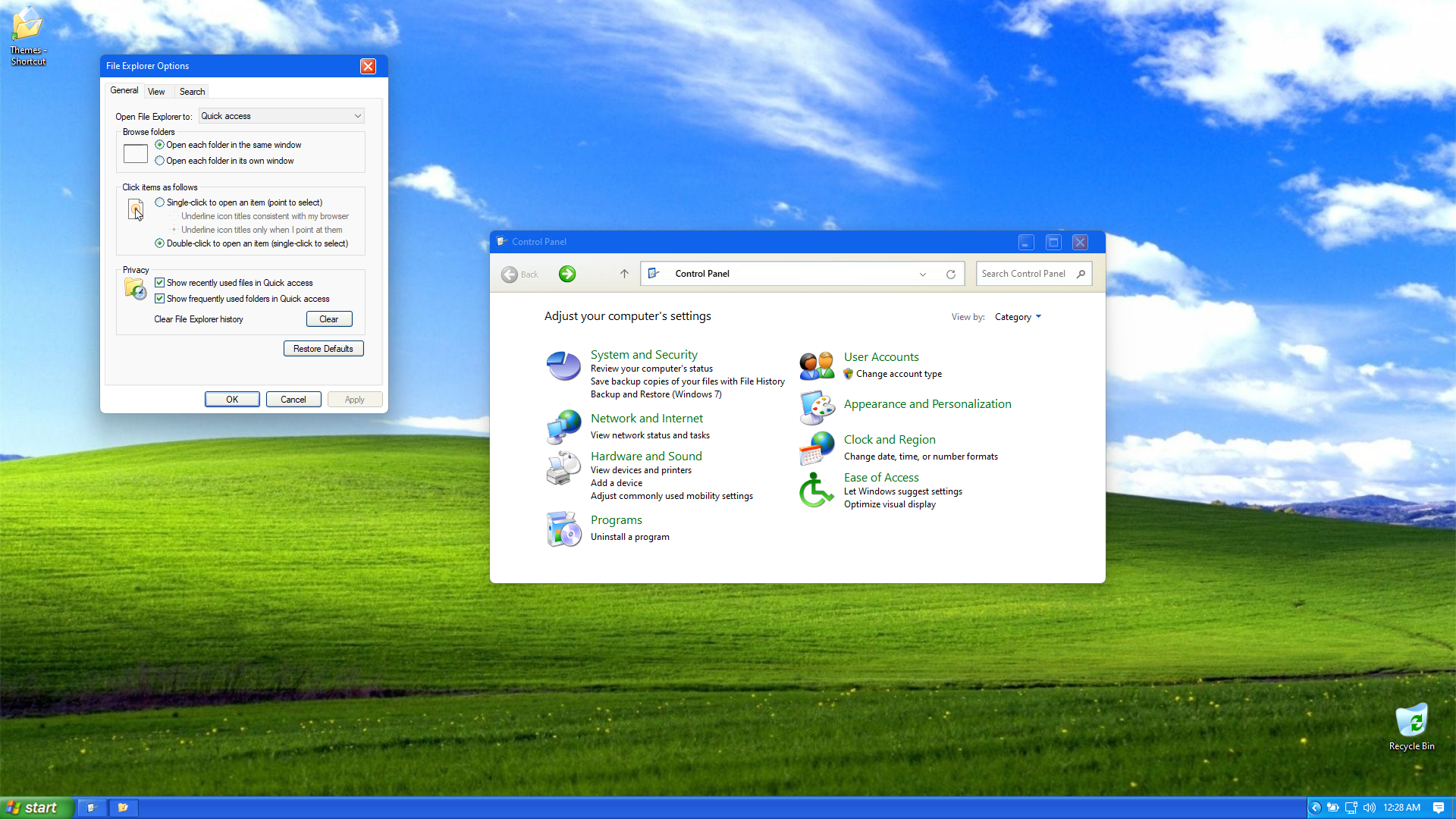Select single-click to open an item option
Screen dimensions: 1456x819
(159, 202)
